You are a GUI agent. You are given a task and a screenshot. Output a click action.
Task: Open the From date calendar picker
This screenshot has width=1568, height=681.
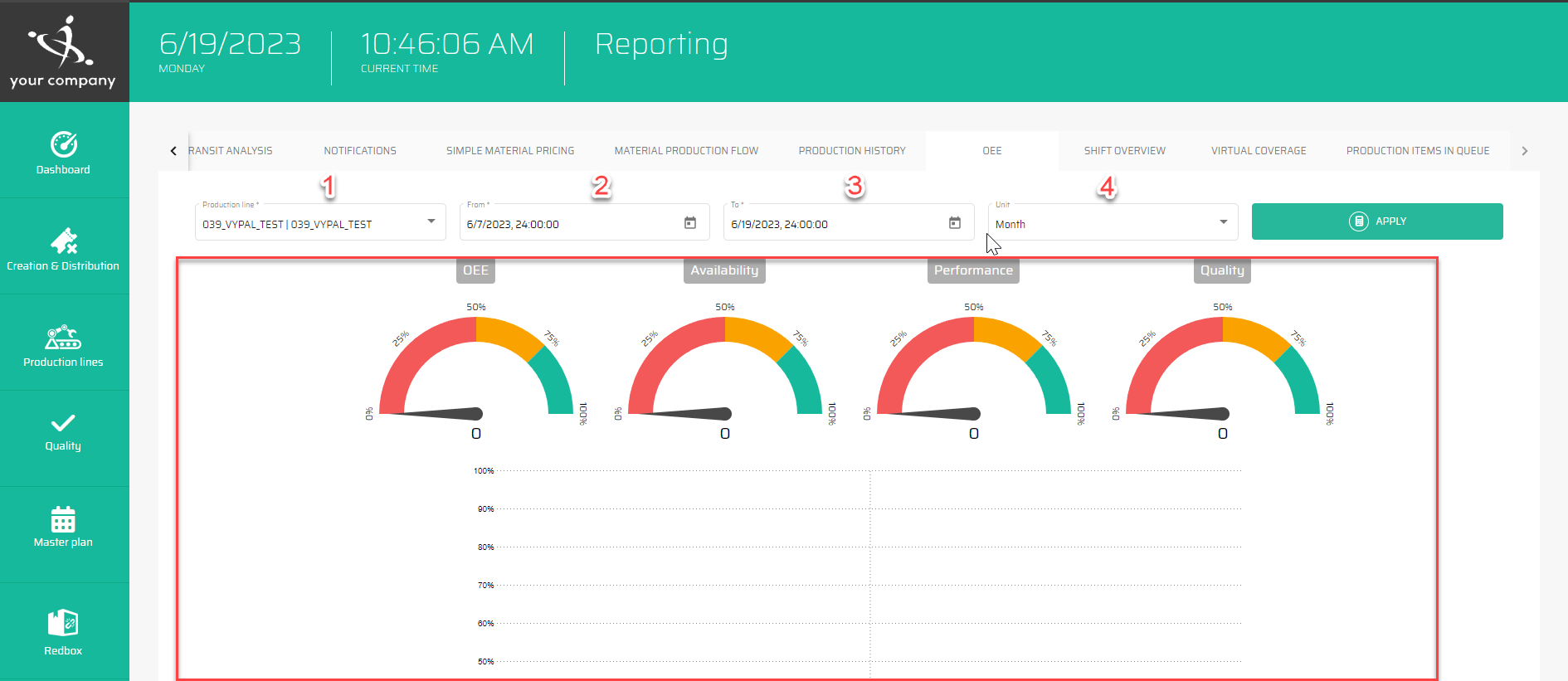coord(689,223)
